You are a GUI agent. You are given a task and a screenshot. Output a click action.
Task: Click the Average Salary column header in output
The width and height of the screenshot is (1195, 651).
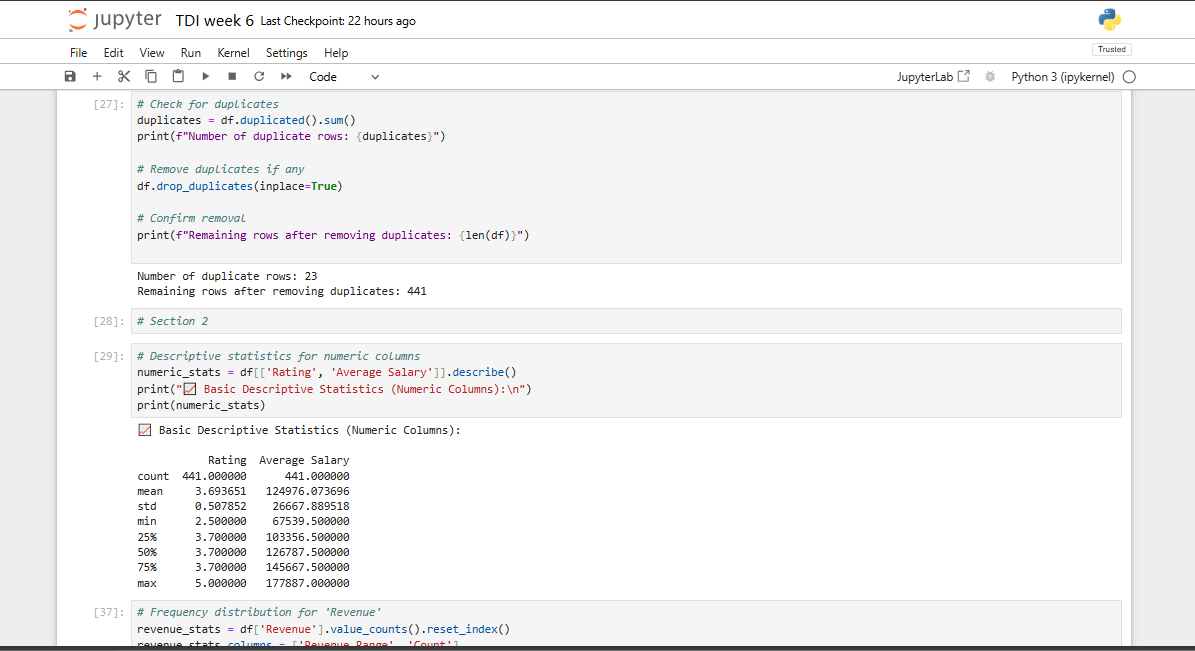coord(304,460)
